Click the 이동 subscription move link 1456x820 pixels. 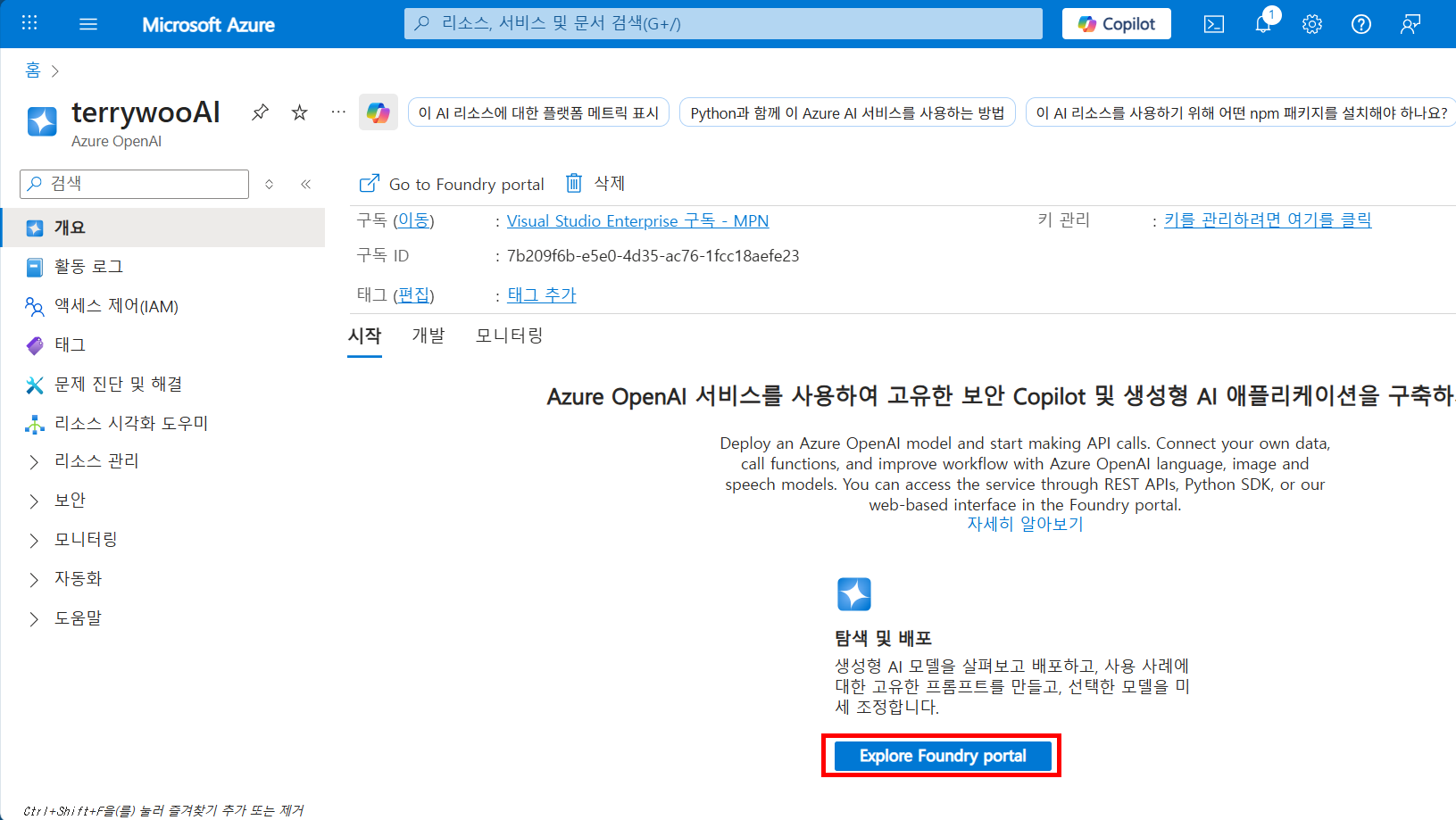[x=414, y=220]
